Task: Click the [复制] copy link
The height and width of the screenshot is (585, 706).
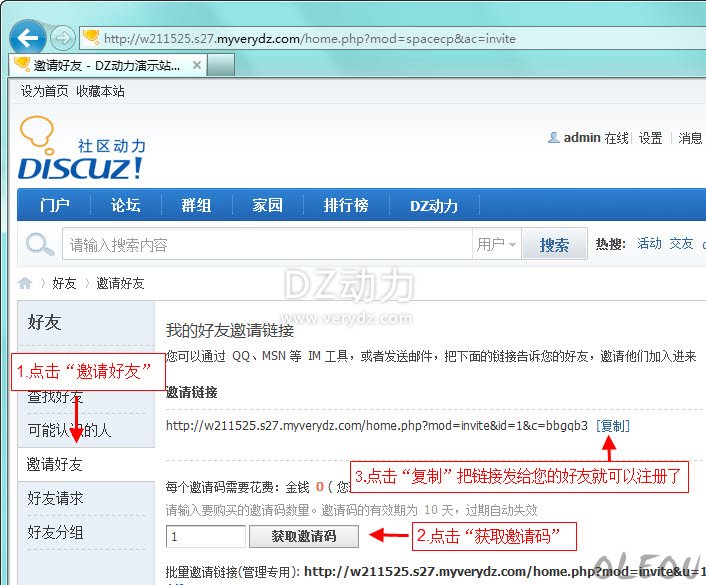Action: tap(613, 425)
